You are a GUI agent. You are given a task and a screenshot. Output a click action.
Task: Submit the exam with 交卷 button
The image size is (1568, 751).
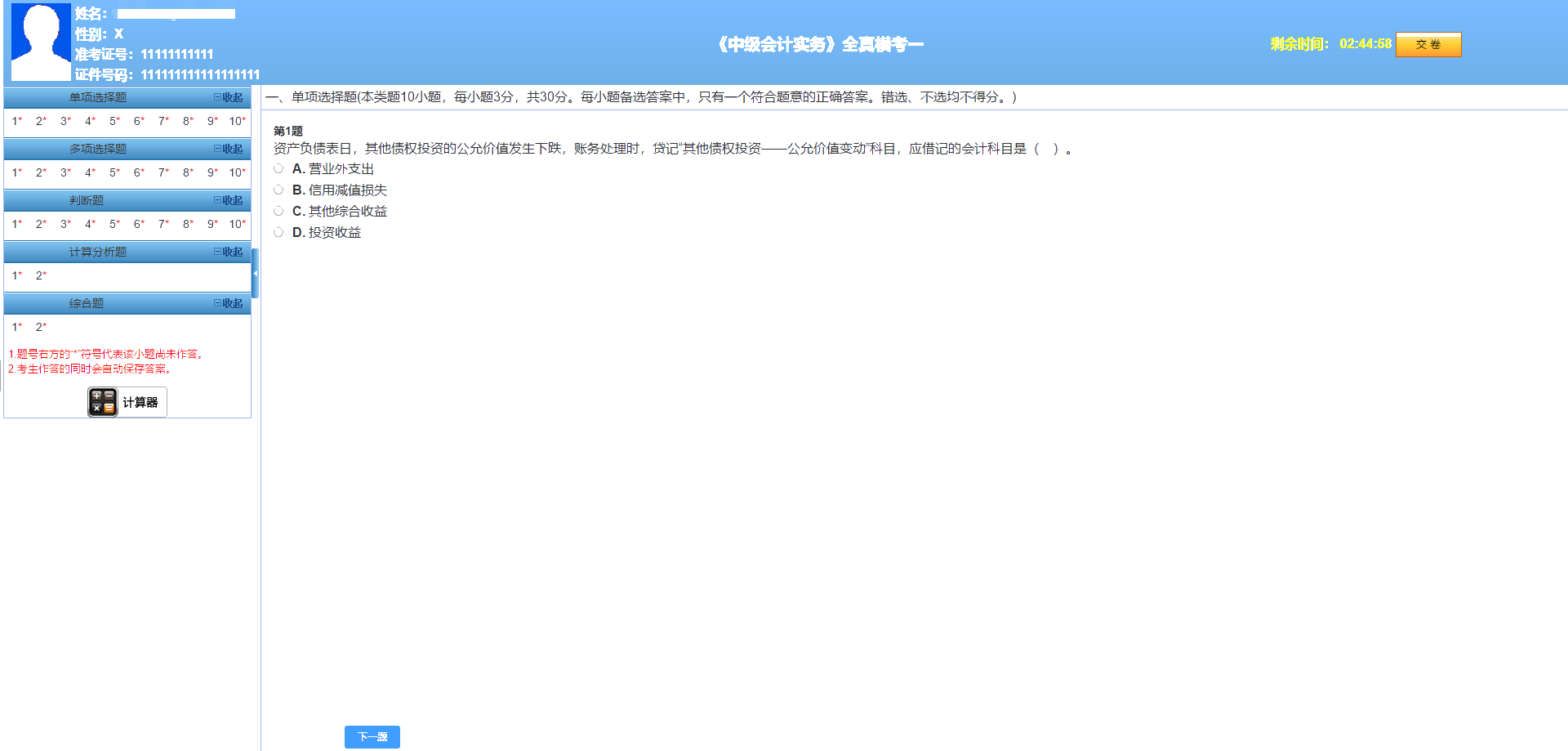point(1428,45)
